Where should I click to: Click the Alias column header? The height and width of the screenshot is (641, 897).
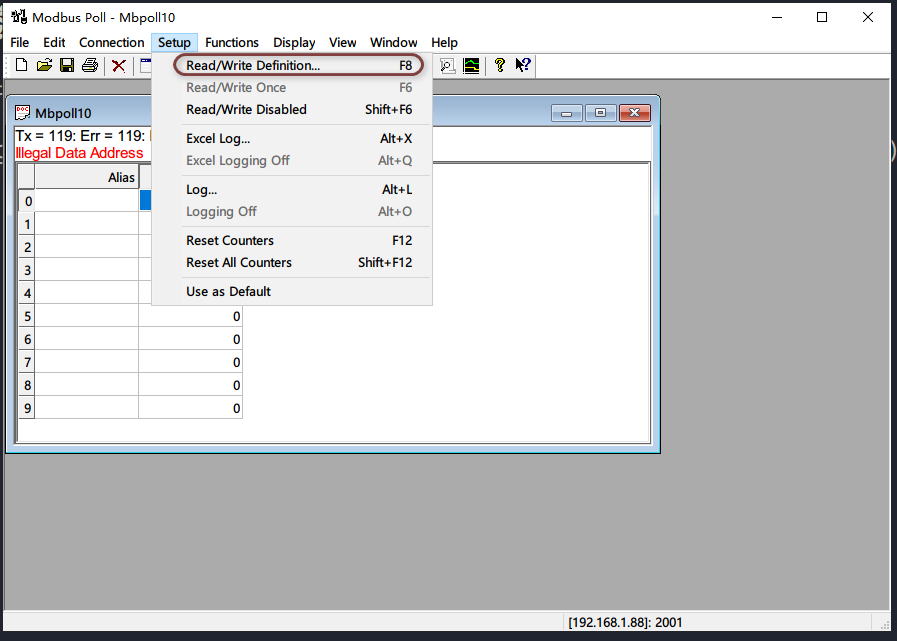(86, 177)
